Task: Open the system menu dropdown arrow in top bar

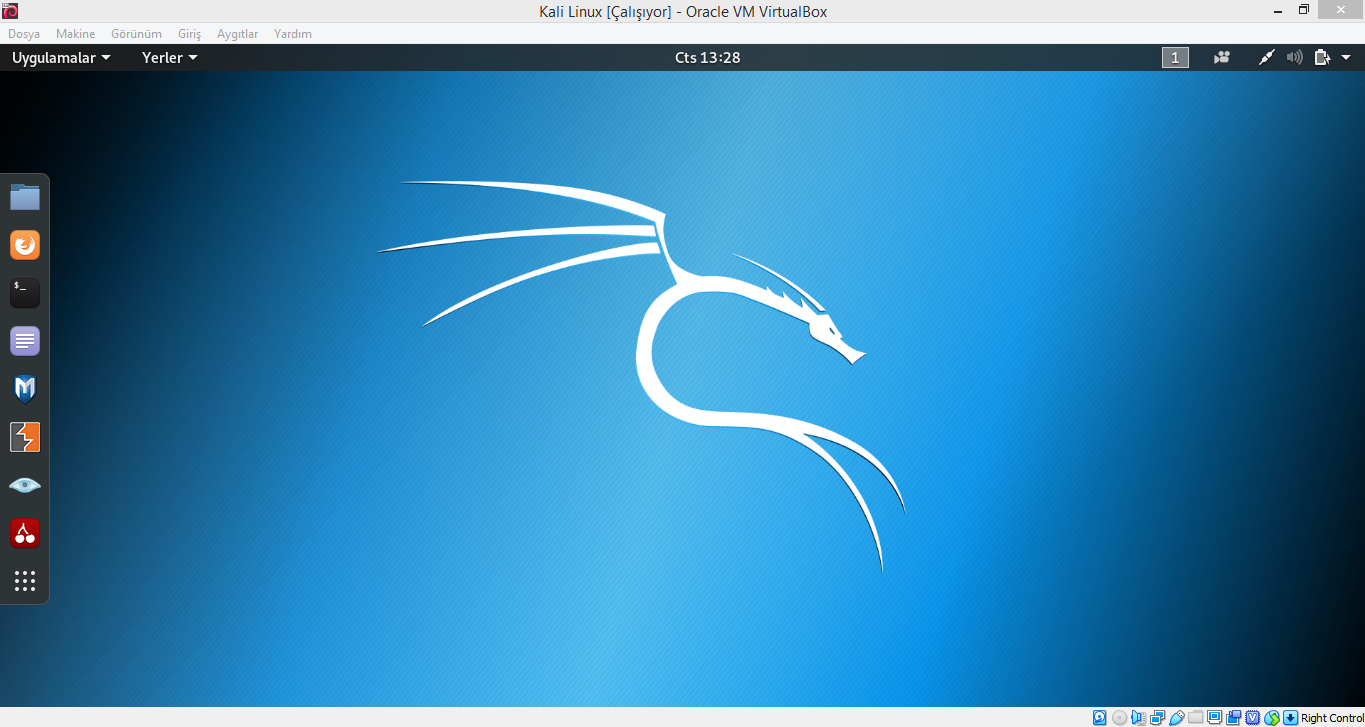Action: (1346, 58)
